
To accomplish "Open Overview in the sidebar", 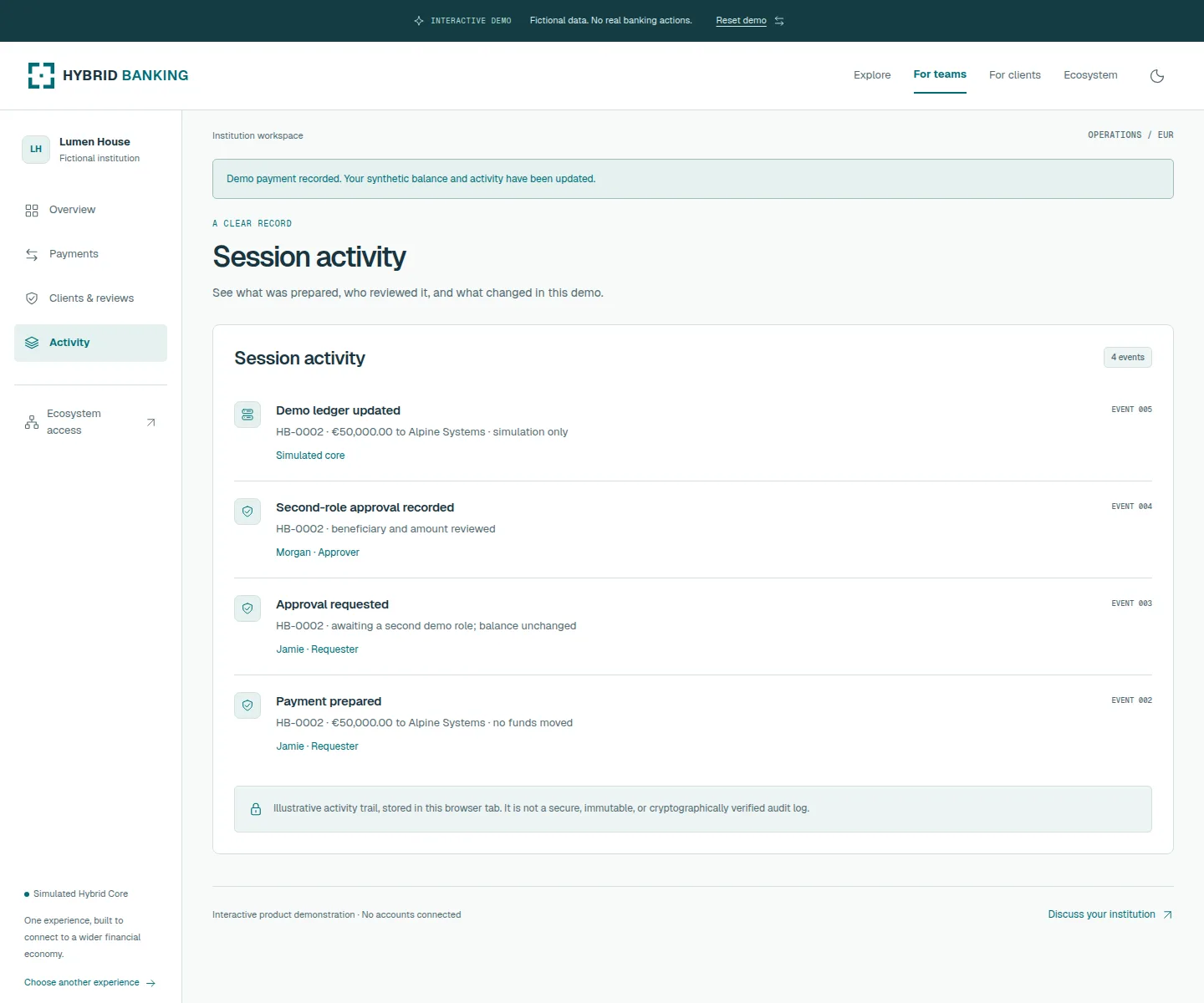I will [x=90, y=210].
